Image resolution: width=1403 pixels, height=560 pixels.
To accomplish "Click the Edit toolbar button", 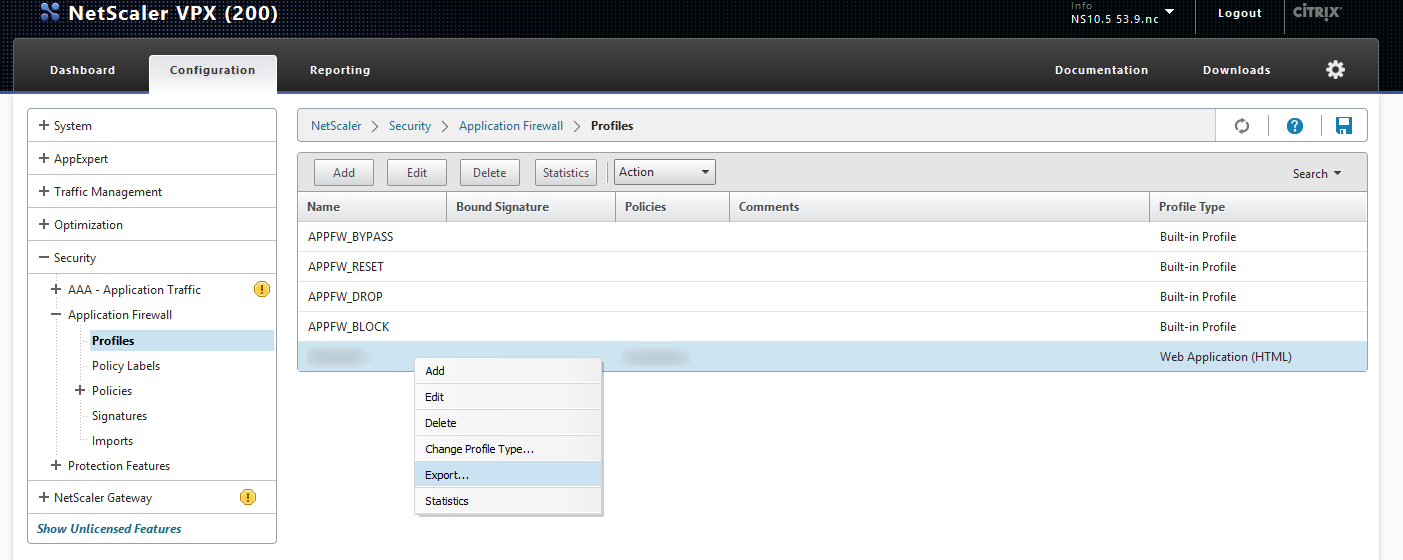I will (x=417, y=173).
